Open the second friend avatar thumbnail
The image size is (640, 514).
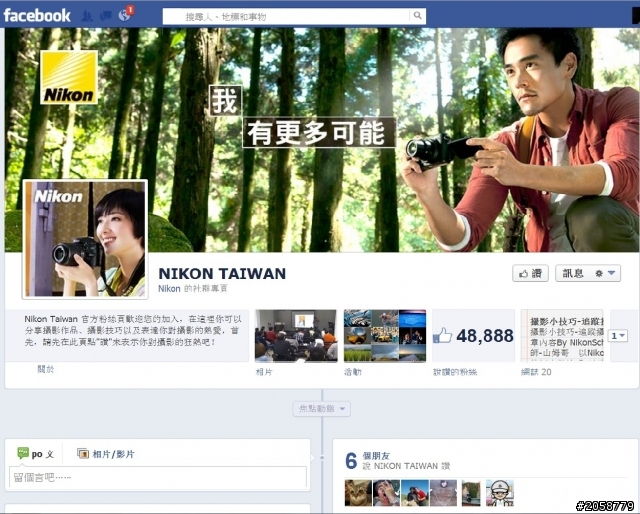[387, 493]
